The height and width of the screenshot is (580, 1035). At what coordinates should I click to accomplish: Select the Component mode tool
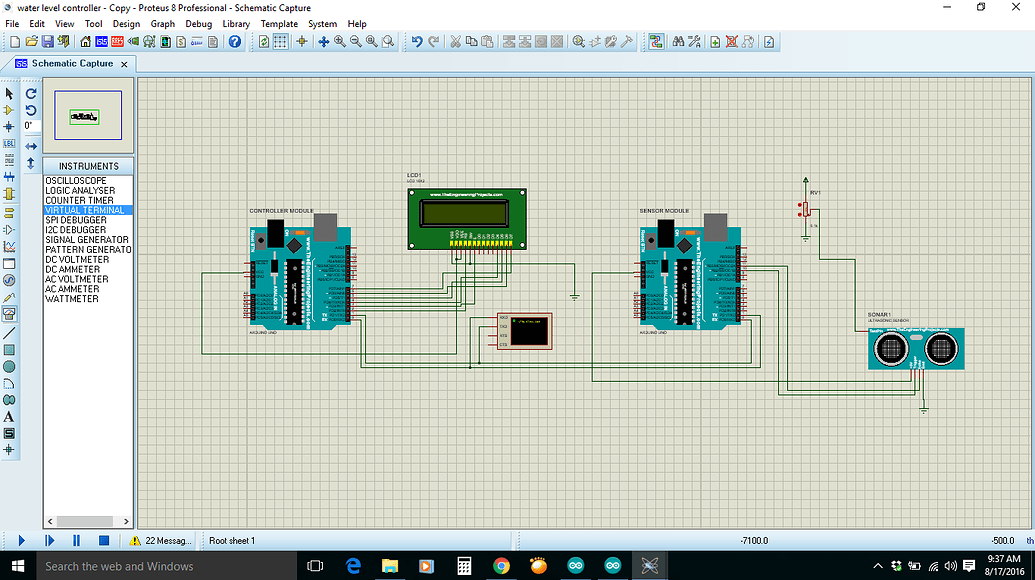point(9,110)
